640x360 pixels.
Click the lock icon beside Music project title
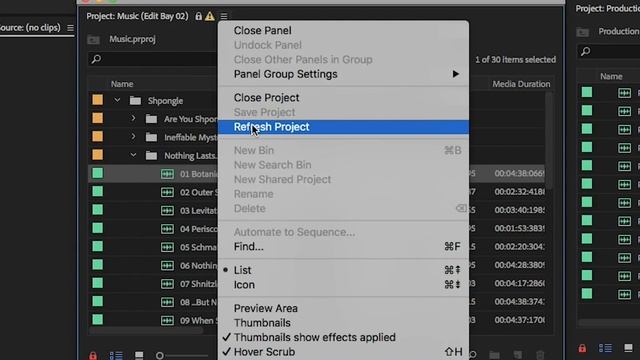(198, 16)
